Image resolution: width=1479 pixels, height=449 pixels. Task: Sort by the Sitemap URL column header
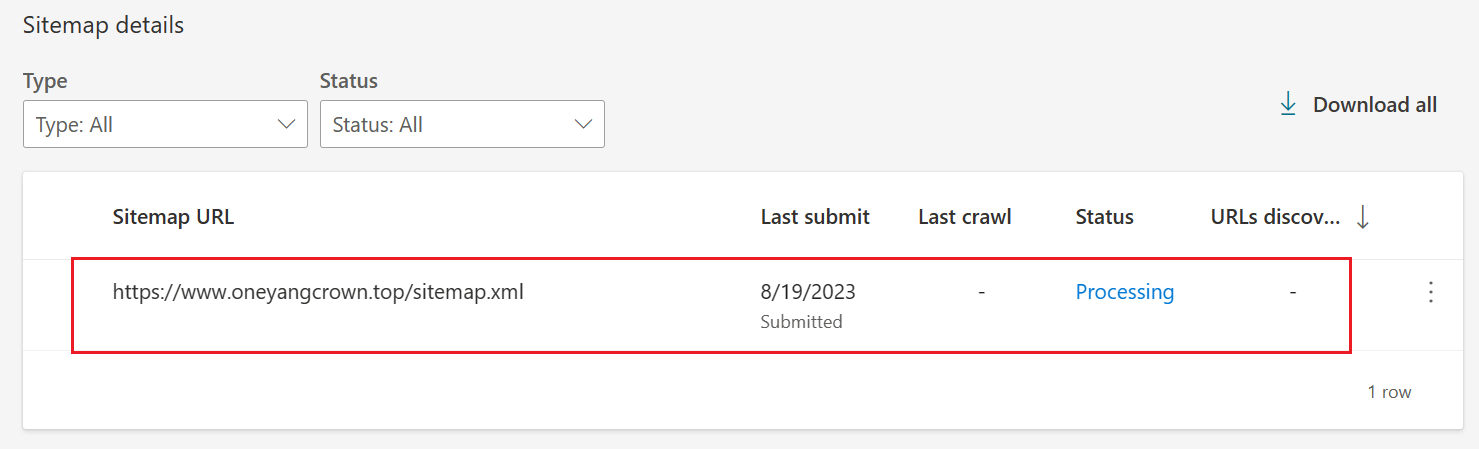(x=173, y=217)
